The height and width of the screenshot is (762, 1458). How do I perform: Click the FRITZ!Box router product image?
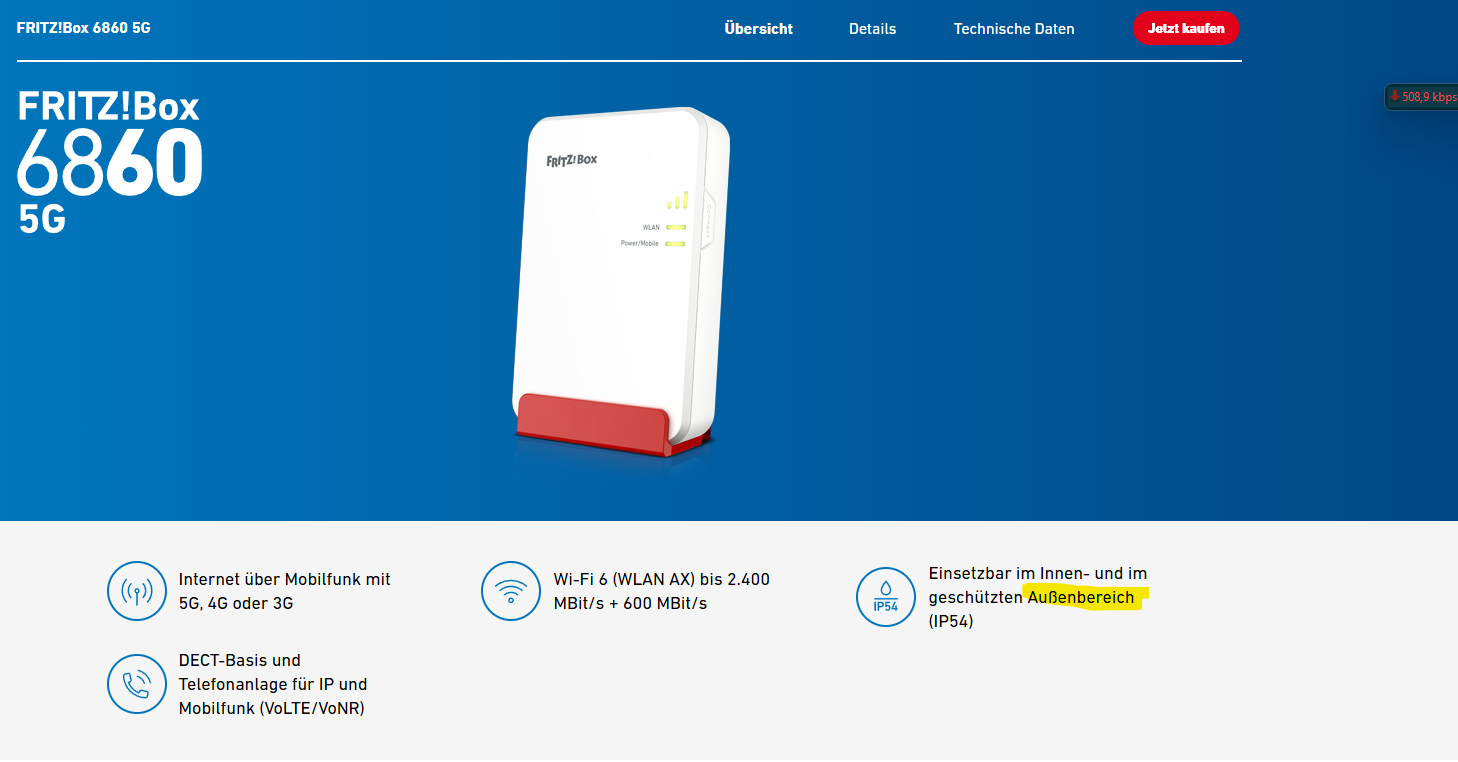coord(620,282)
